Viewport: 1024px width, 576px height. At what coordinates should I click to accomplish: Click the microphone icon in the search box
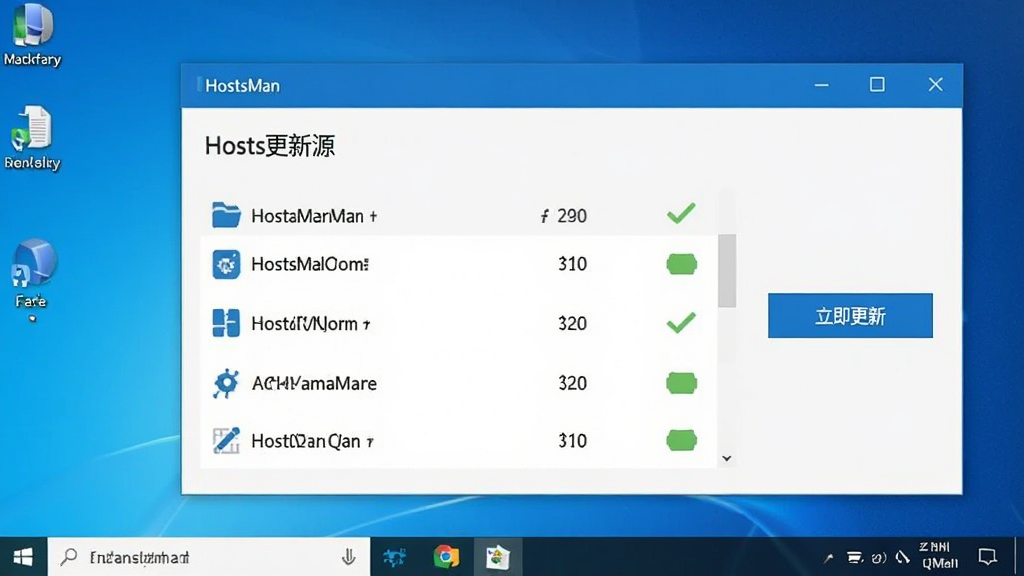(x=349, y=557)
